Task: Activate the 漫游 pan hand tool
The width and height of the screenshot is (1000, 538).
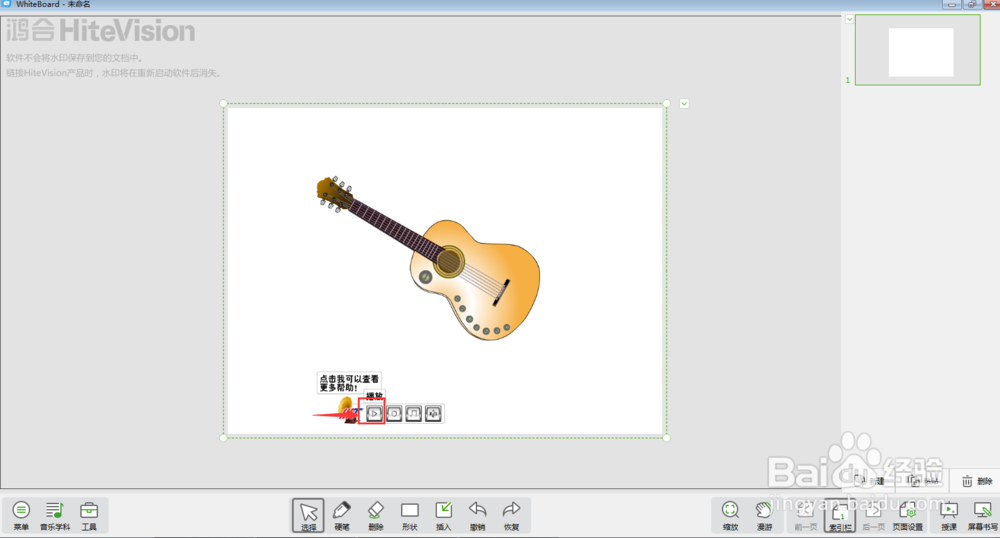Action: (764, 516)
